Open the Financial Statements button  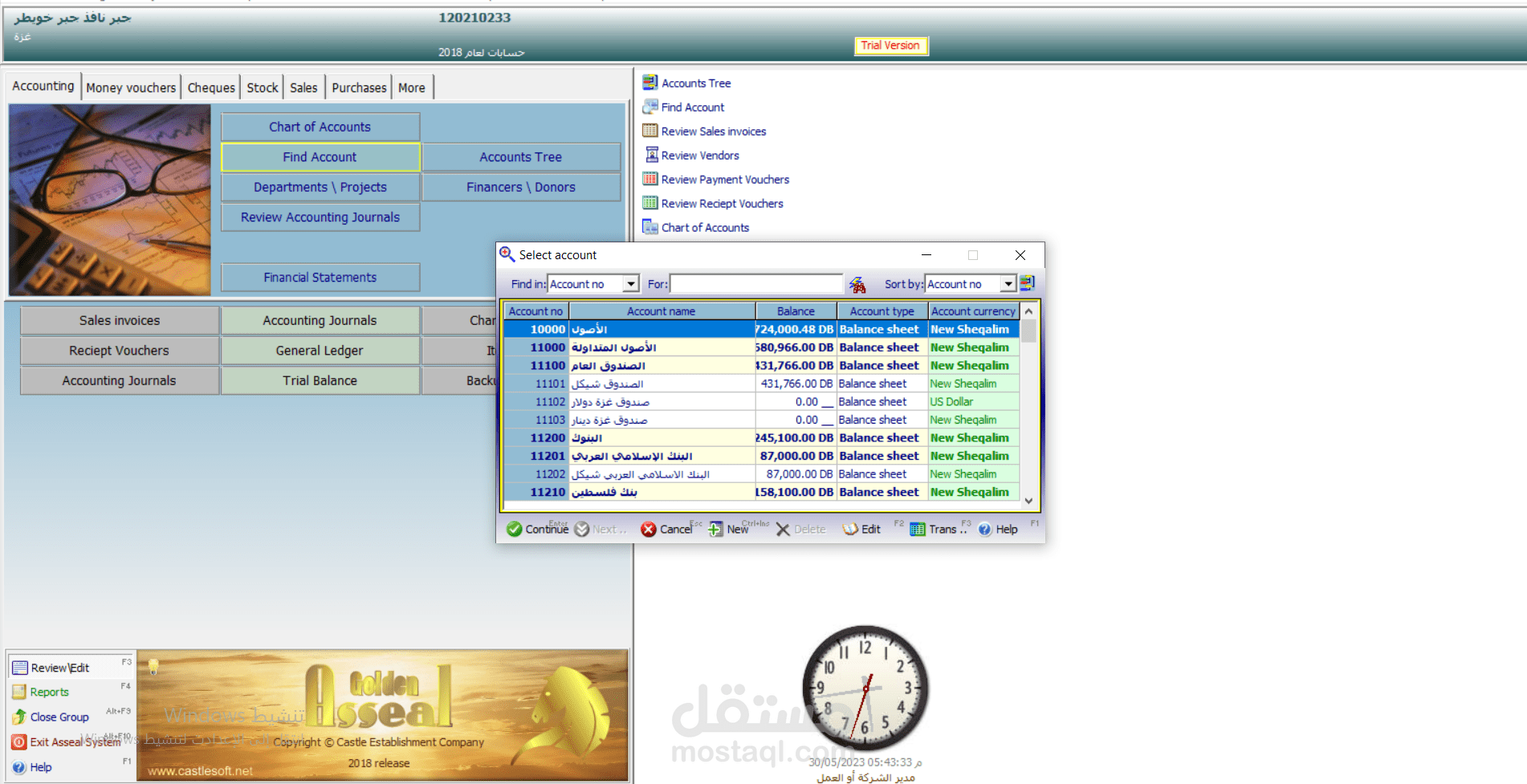320,277
